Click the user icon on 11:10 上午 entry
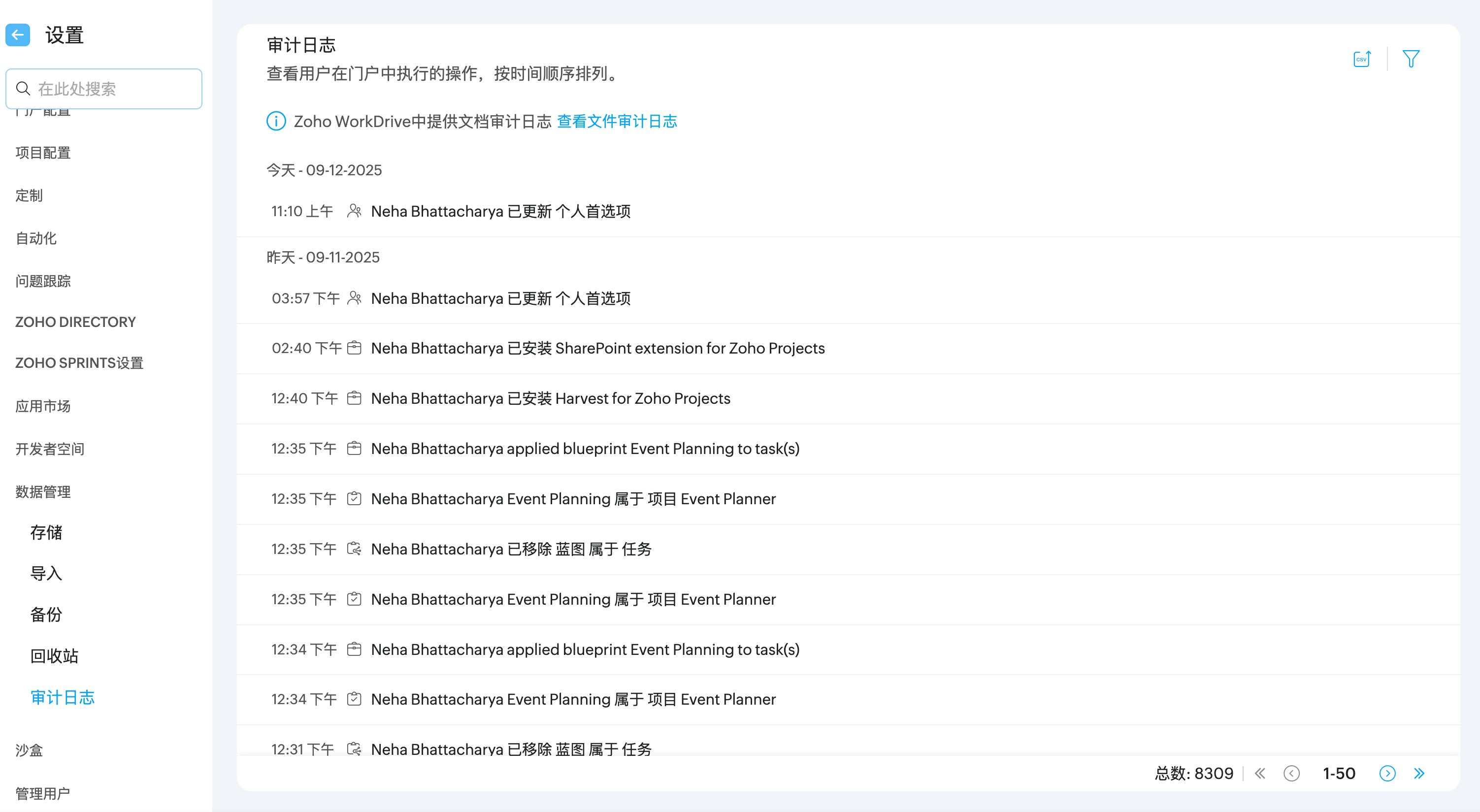 (x=355, y=211)
